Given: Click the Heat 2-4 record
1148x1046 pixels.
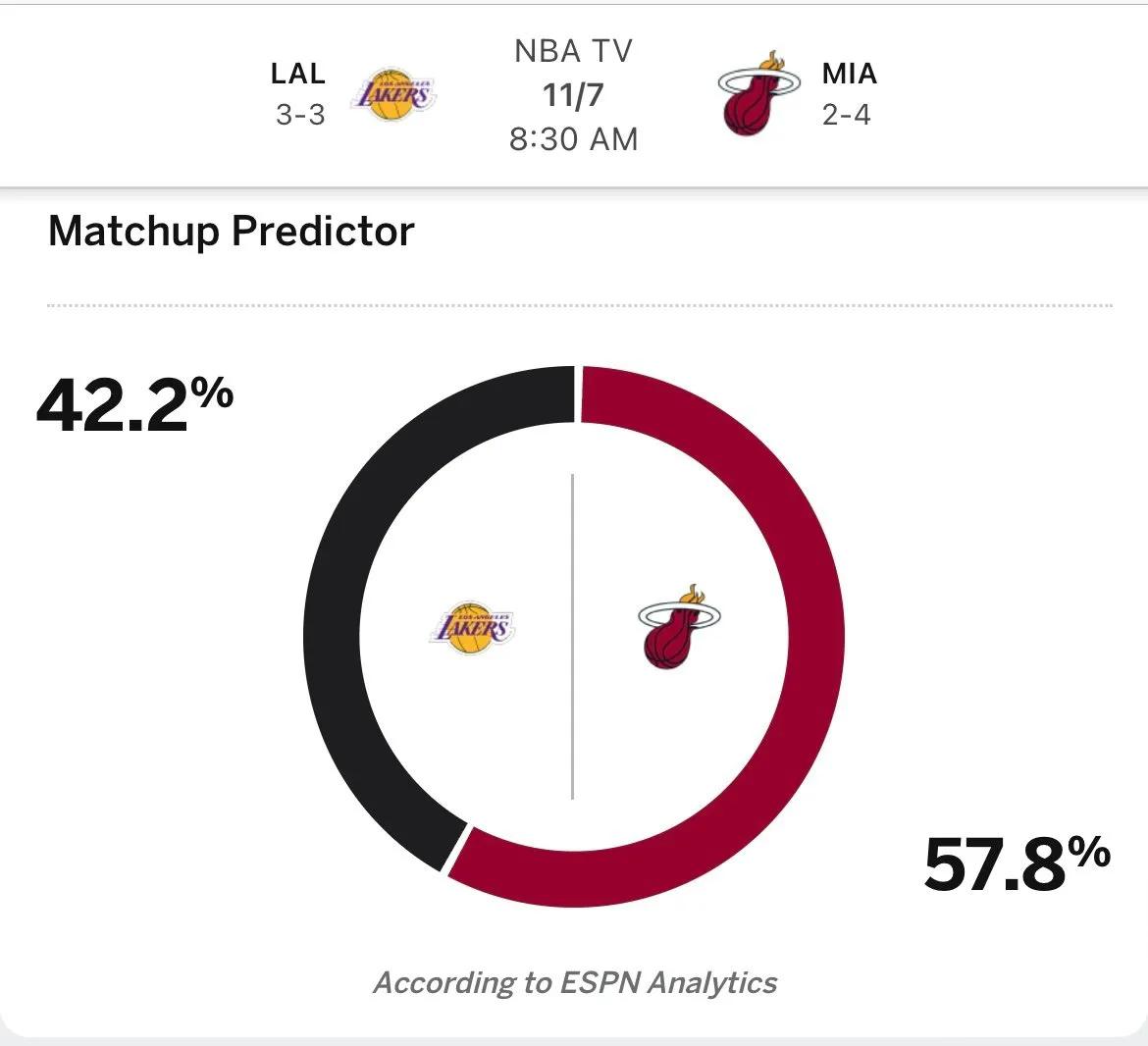Looking at the screenshot, I should pyautogui.click(x=846, y=115).
